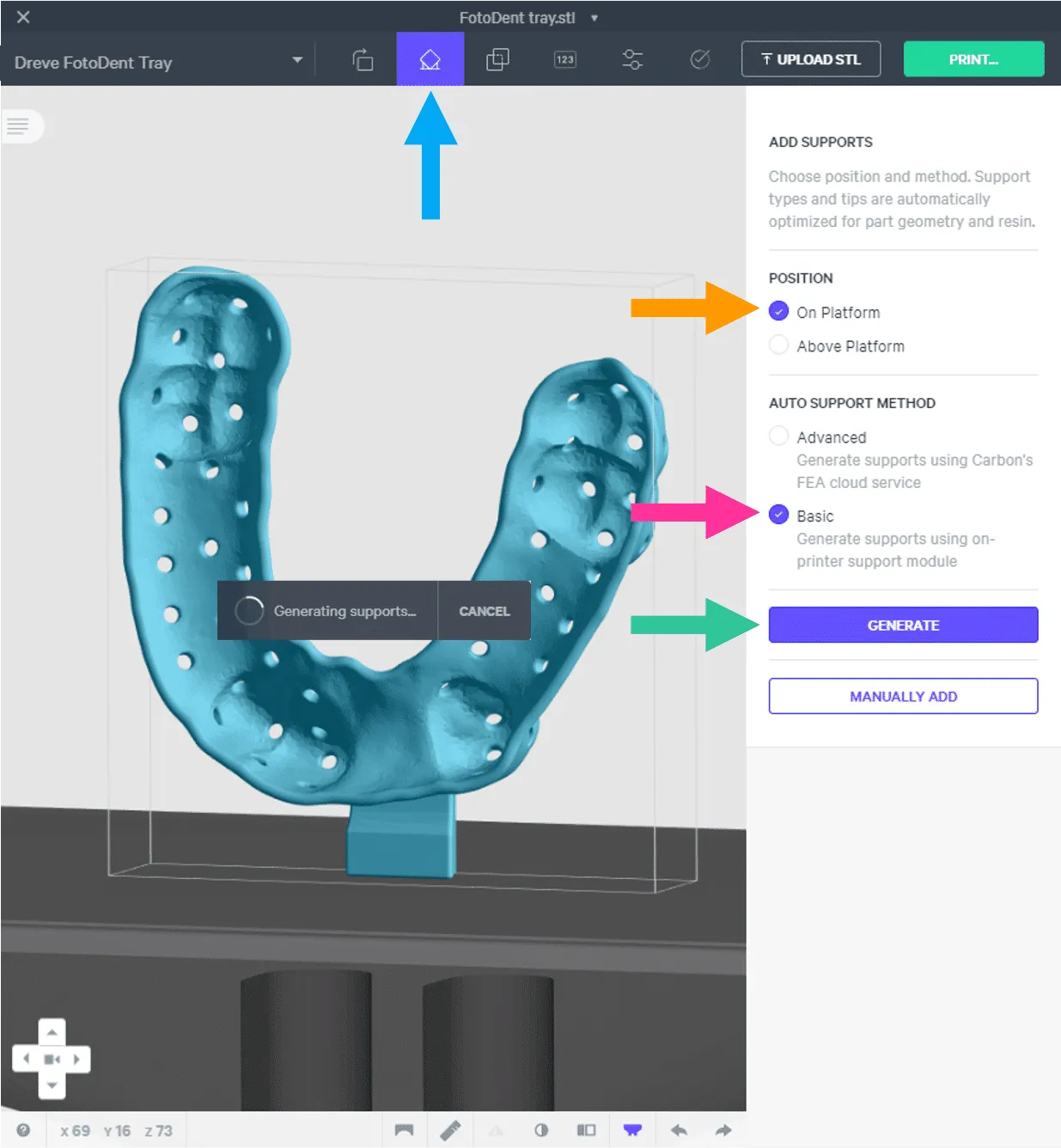Click the warning triangle icon in bottom bar
This screenshot has width=1061, height=1148.
(x=496, y=1130)
